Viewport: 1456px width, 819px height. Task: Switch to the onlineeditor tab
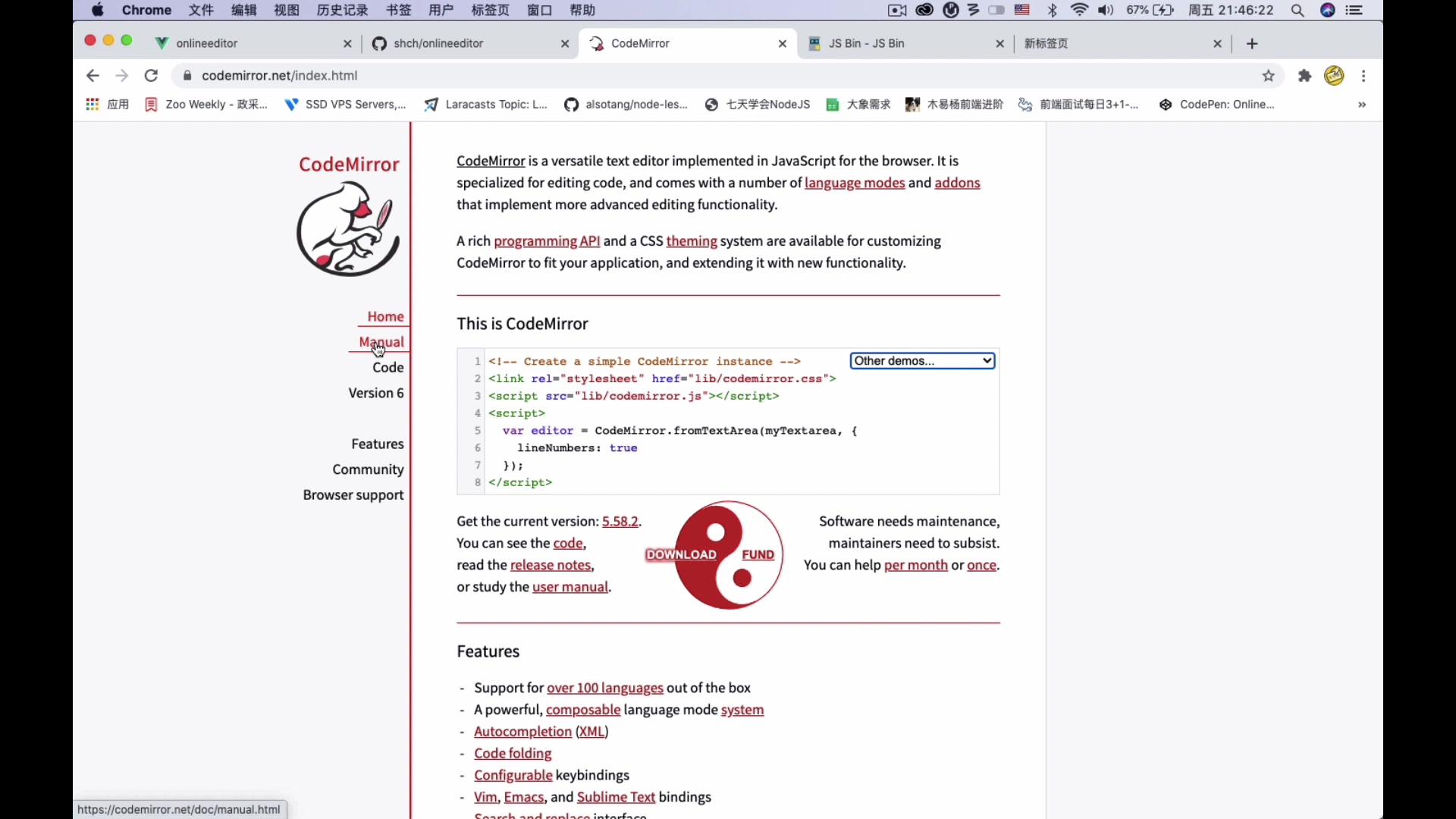[253, 44]
